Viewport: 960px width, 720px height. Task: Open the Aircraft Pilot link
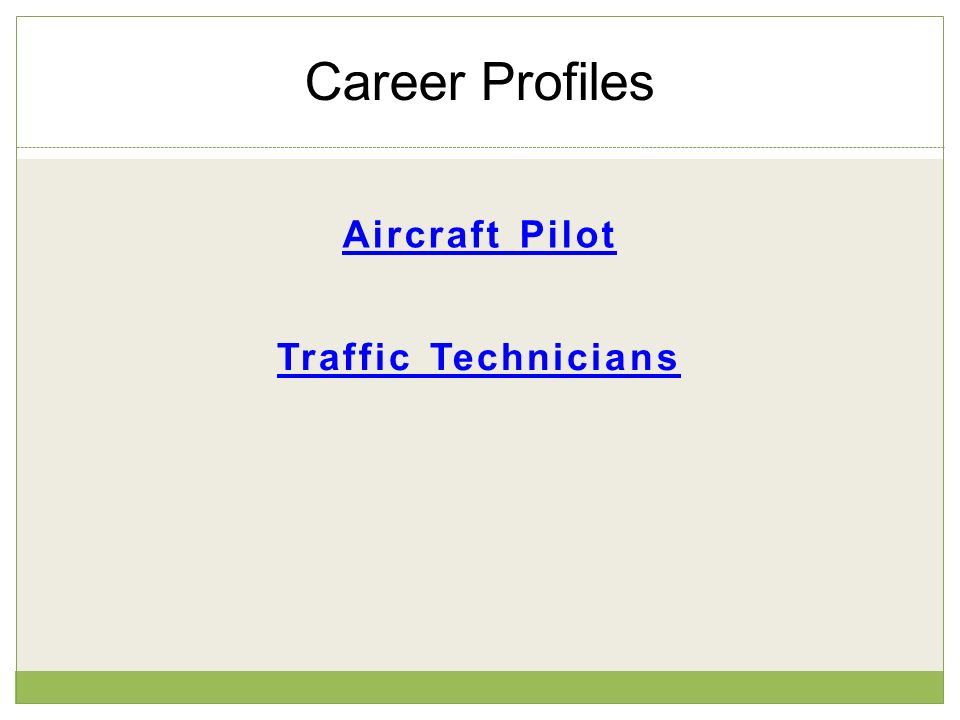coord(479,235)
